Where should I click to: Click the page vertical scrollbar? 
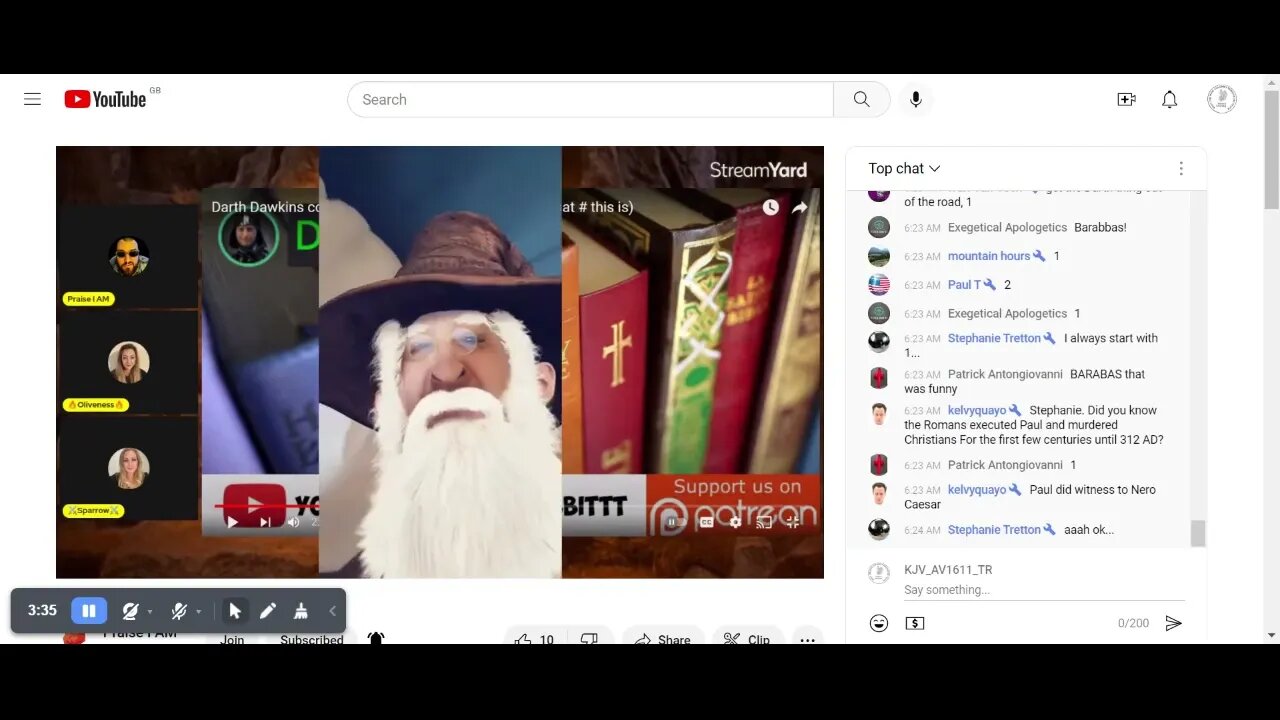pyautogui.click(x=1271, y=150)
